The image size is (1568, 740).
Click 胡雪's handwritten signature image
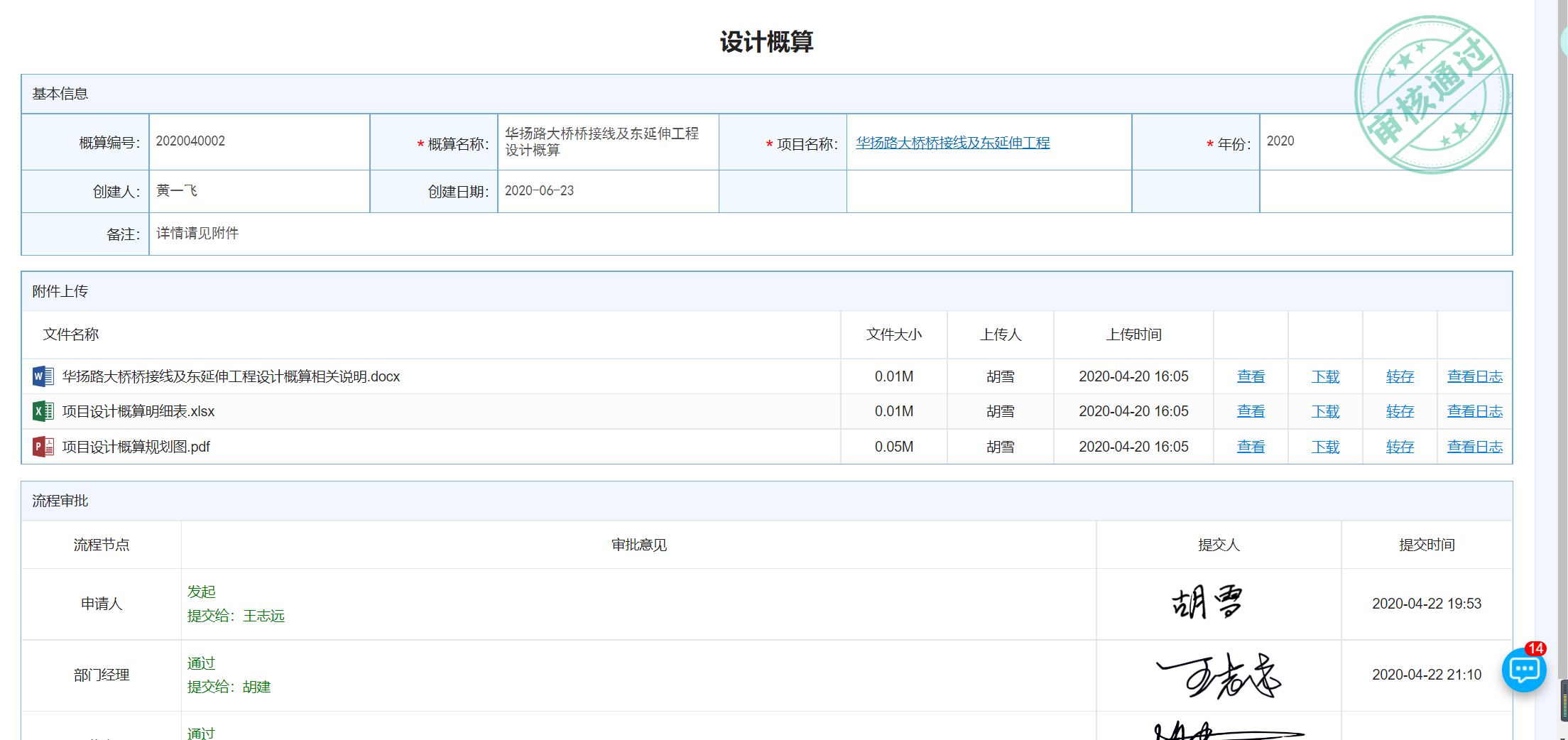tap(1207, 603)
